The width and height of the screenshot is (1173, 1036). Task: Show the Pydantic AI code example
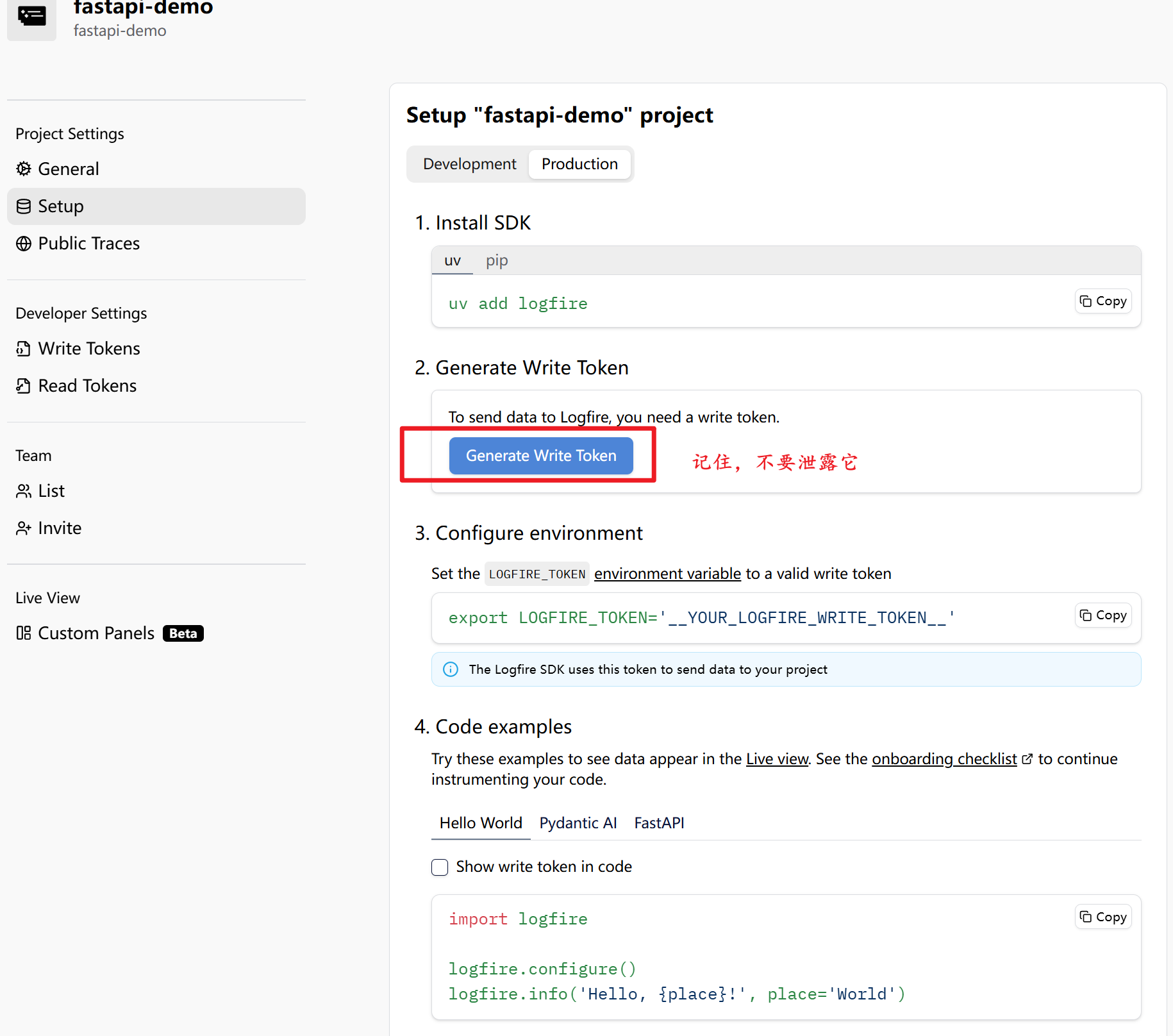(578, 823)
